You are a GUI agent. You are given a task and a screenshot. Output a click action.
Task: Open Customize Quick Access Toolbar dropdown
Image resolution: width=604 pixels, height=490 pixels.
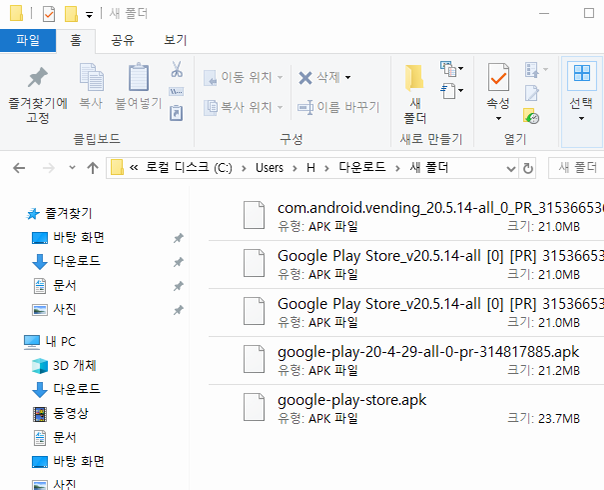[89, 15]
